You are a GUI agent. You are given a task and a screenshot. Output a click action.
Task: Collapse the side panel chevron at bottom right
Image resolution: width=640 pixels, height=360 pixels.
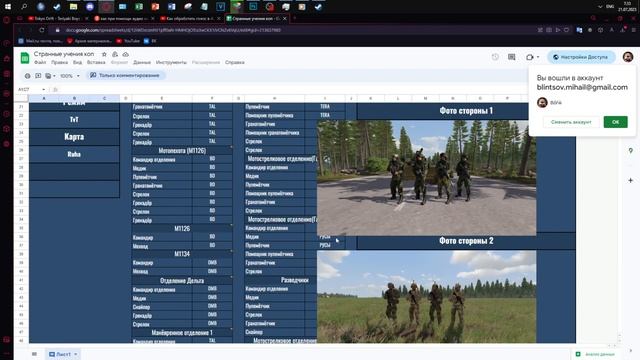(631, 351)
